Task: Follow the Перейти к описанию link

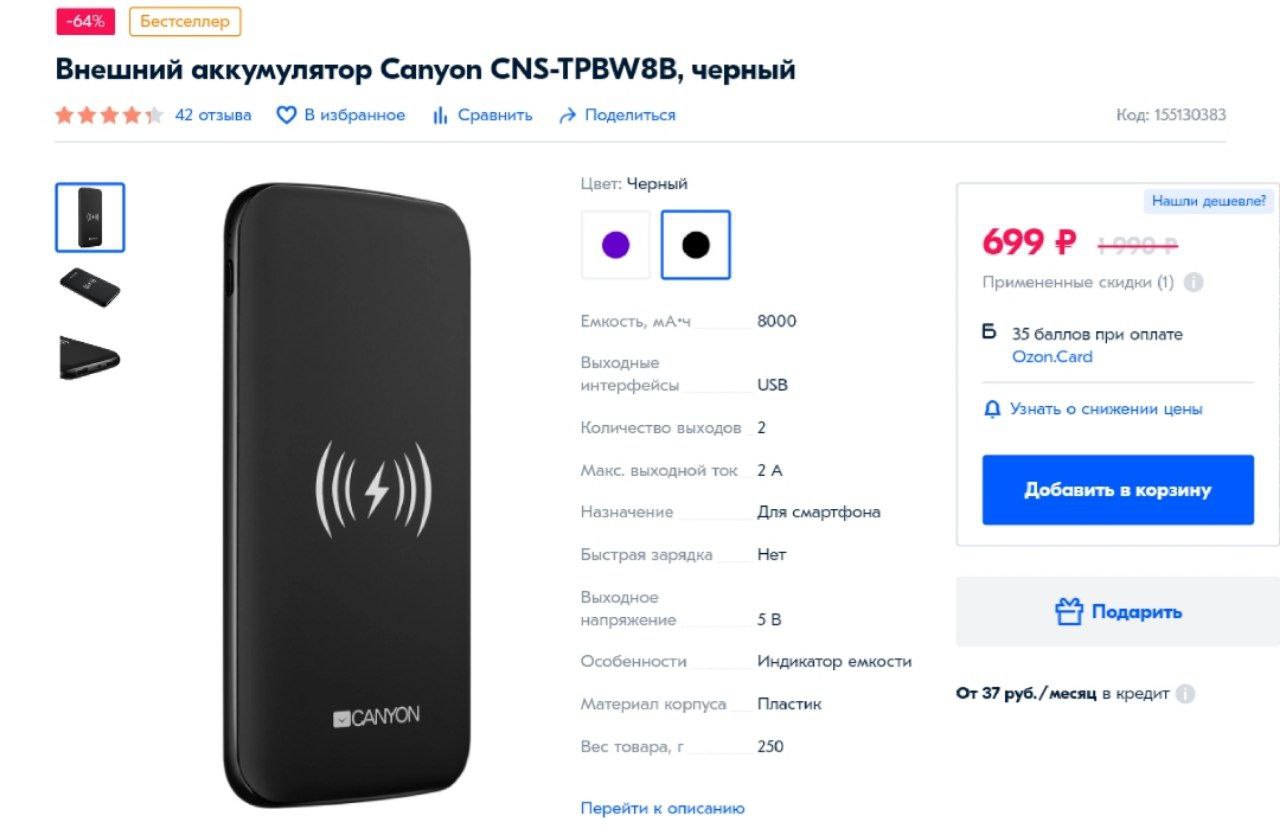Action: (x=662, y=808)
